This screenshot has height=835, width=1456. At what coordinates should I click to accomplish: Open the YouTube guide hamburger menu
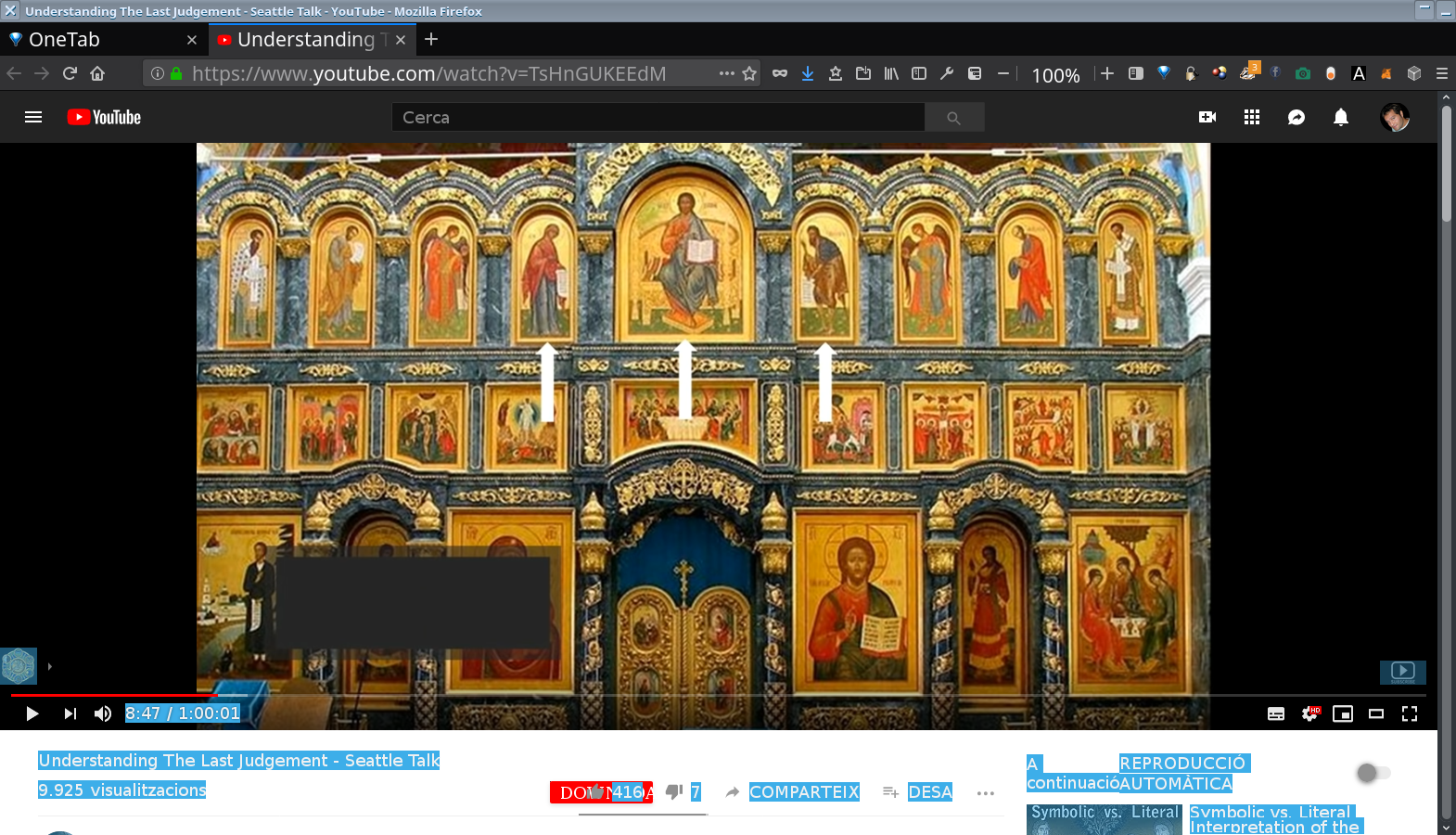(33, 117)
